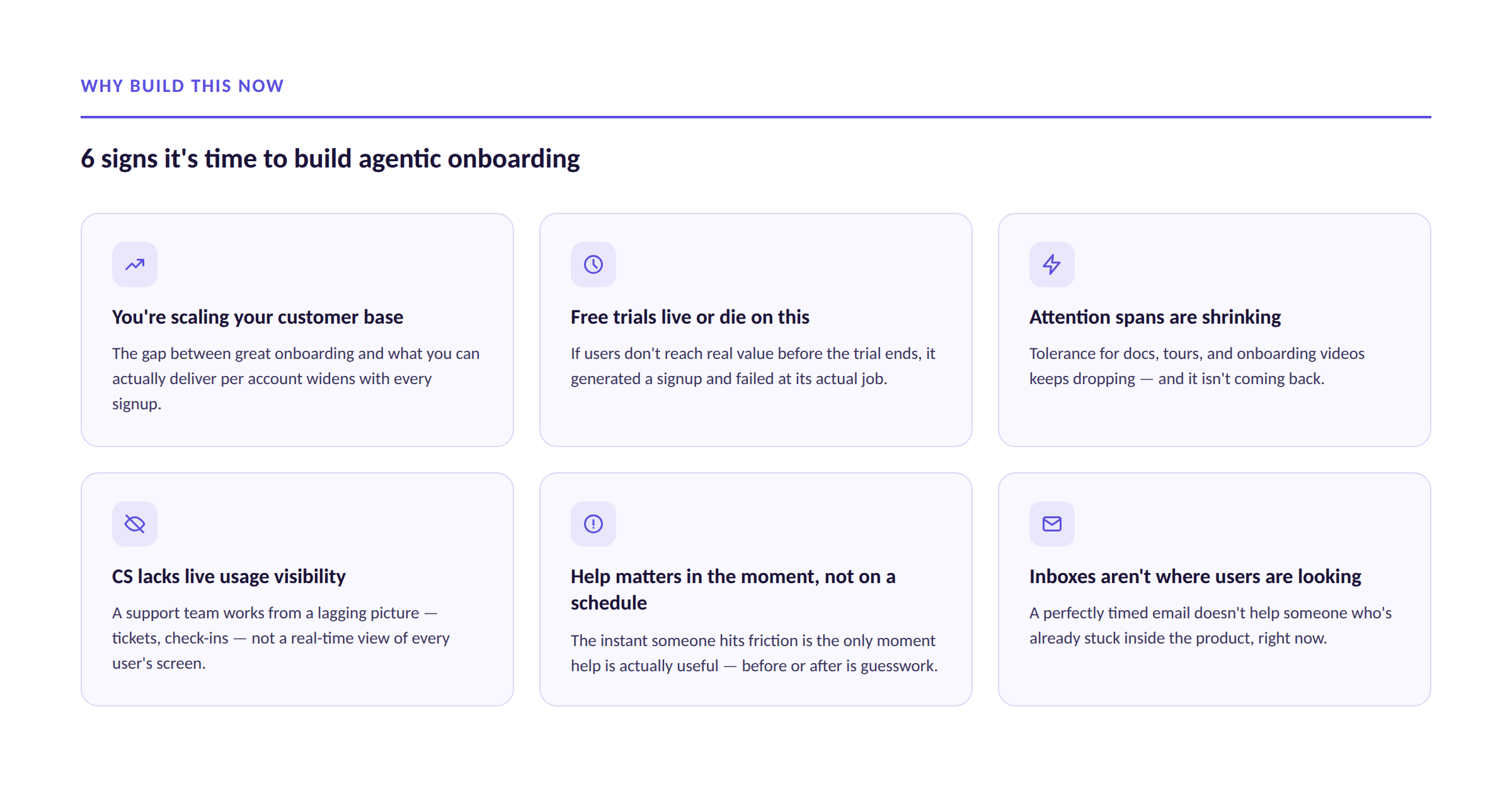Click the attention spans card description text
This screenshot has width=1512, height=806.
click(x=1196, y=366)
